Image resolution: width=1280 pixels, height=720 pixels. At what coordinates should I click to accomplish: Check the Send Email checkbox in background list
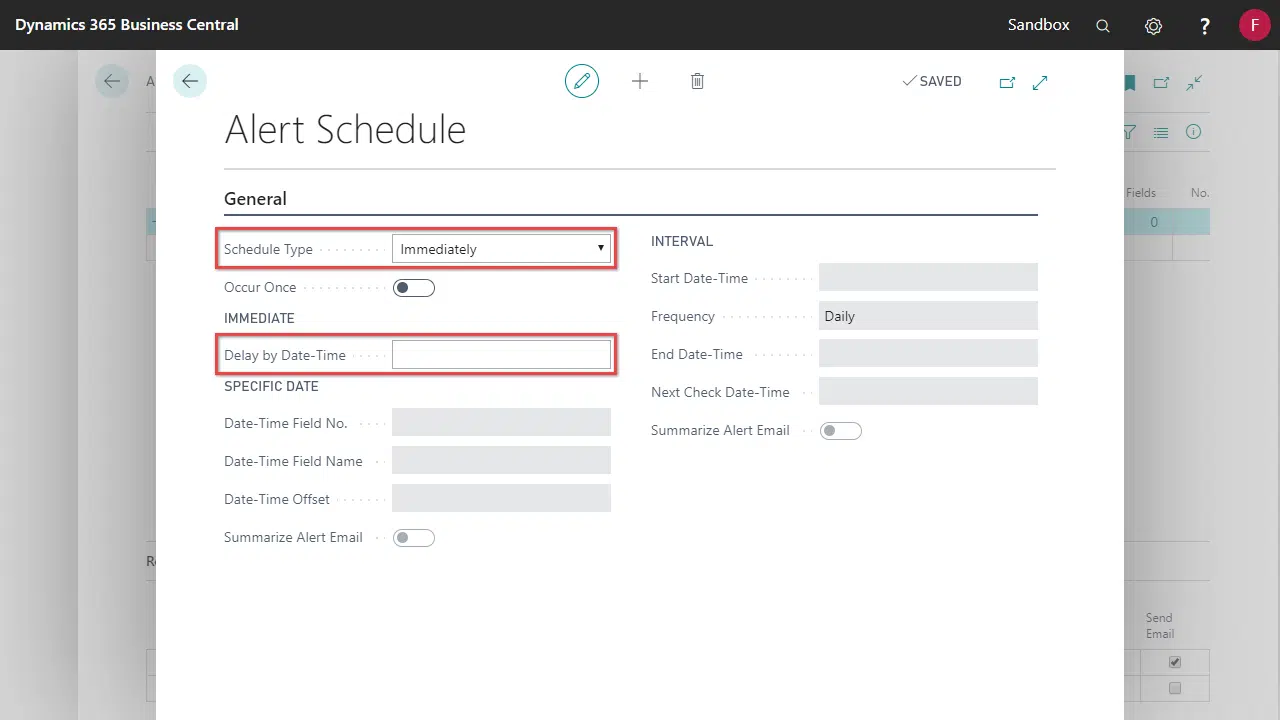[x=1175, y=688]
